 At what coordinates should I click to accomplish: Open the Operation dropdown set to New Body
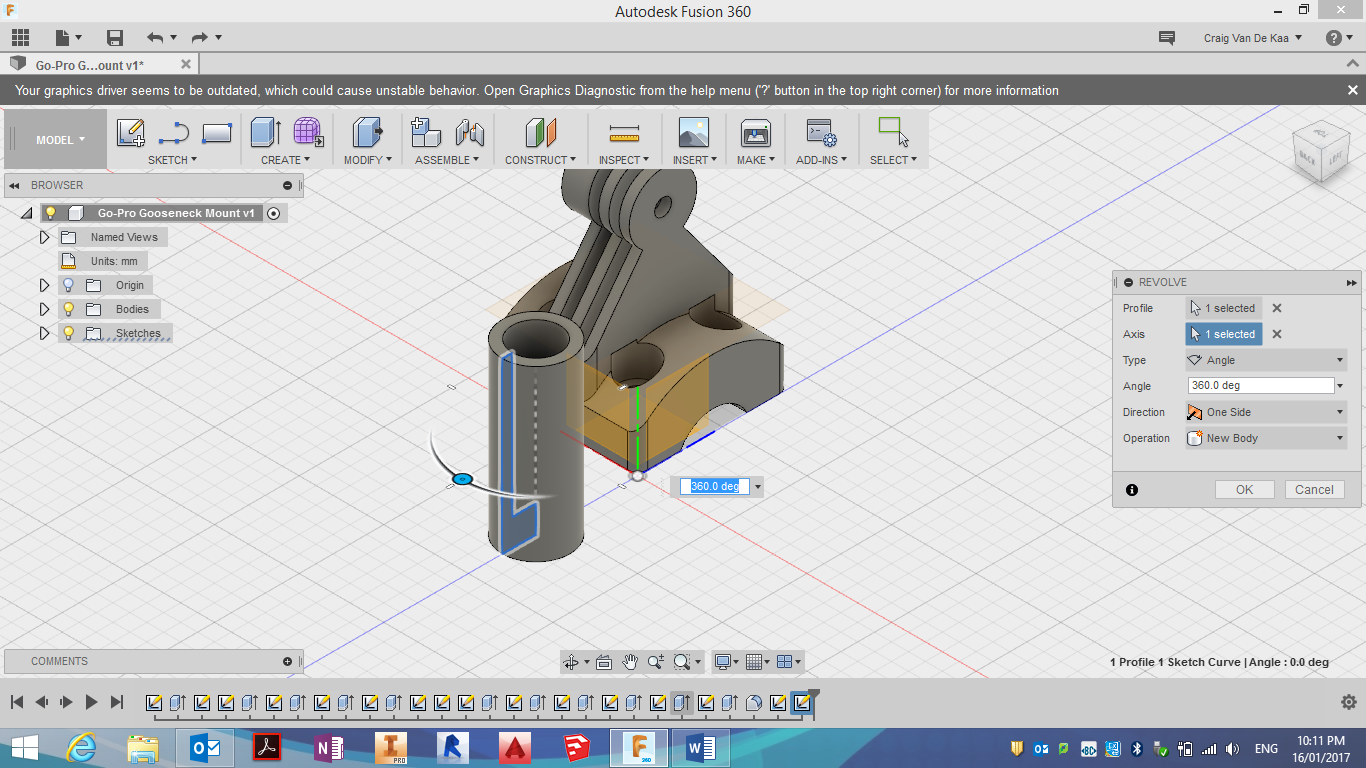coord(1266,438)
